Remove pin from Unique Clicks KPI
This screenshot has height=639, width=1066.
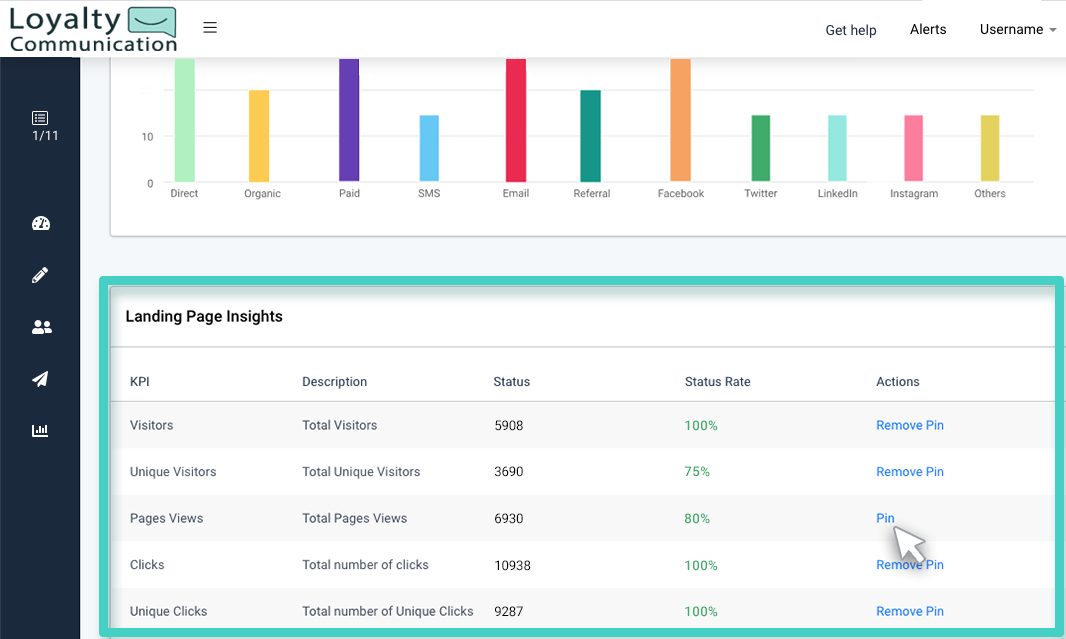[x=909, y=611]
